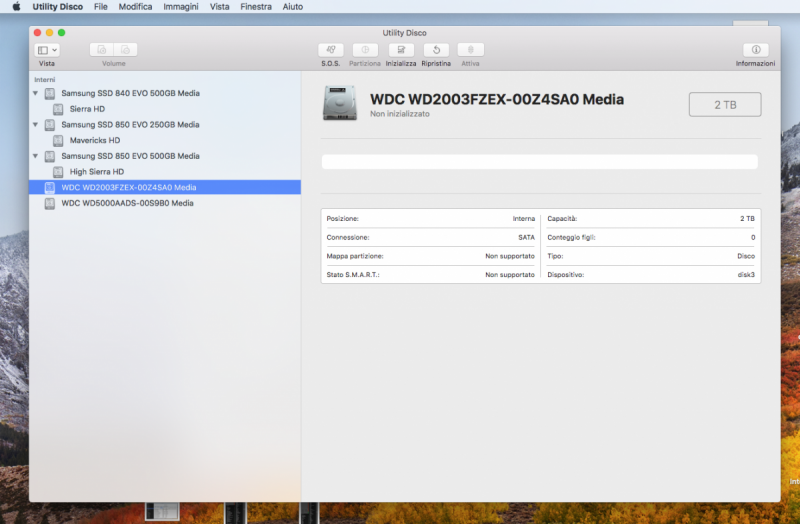Click the 'Interni' sidebar section header
Viewport: 800px width, 524px height.
pos(44,80)
